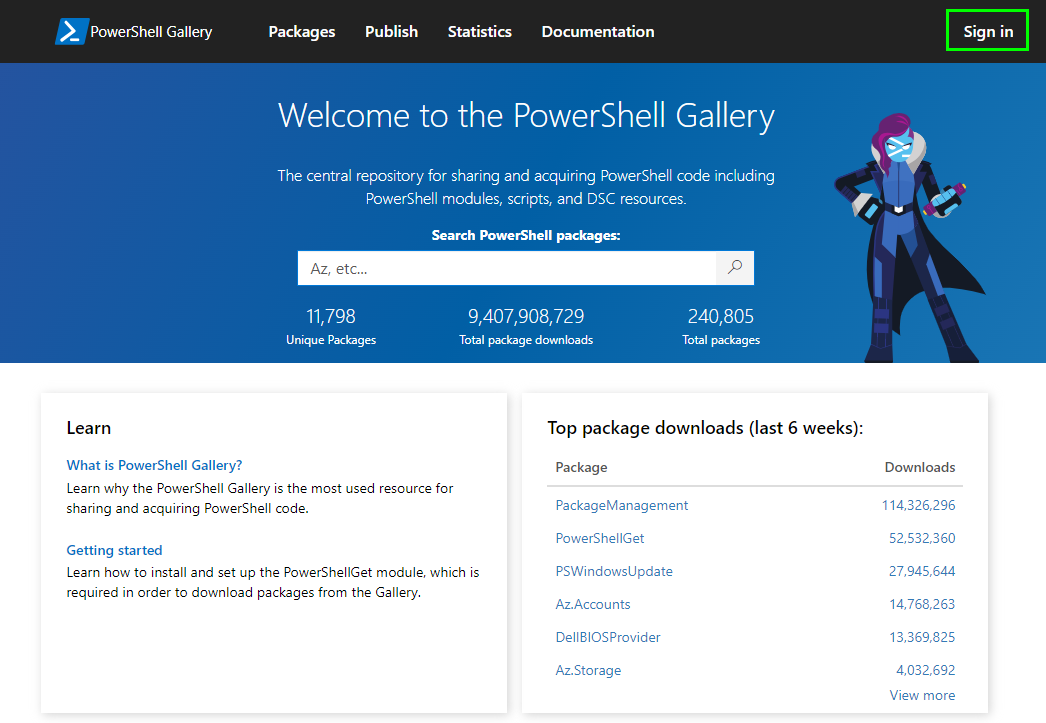The width and height of the screenshot is (1046, 723).
Task: Open the DellBIOSProvider package link
Action: tap(607, 637)
